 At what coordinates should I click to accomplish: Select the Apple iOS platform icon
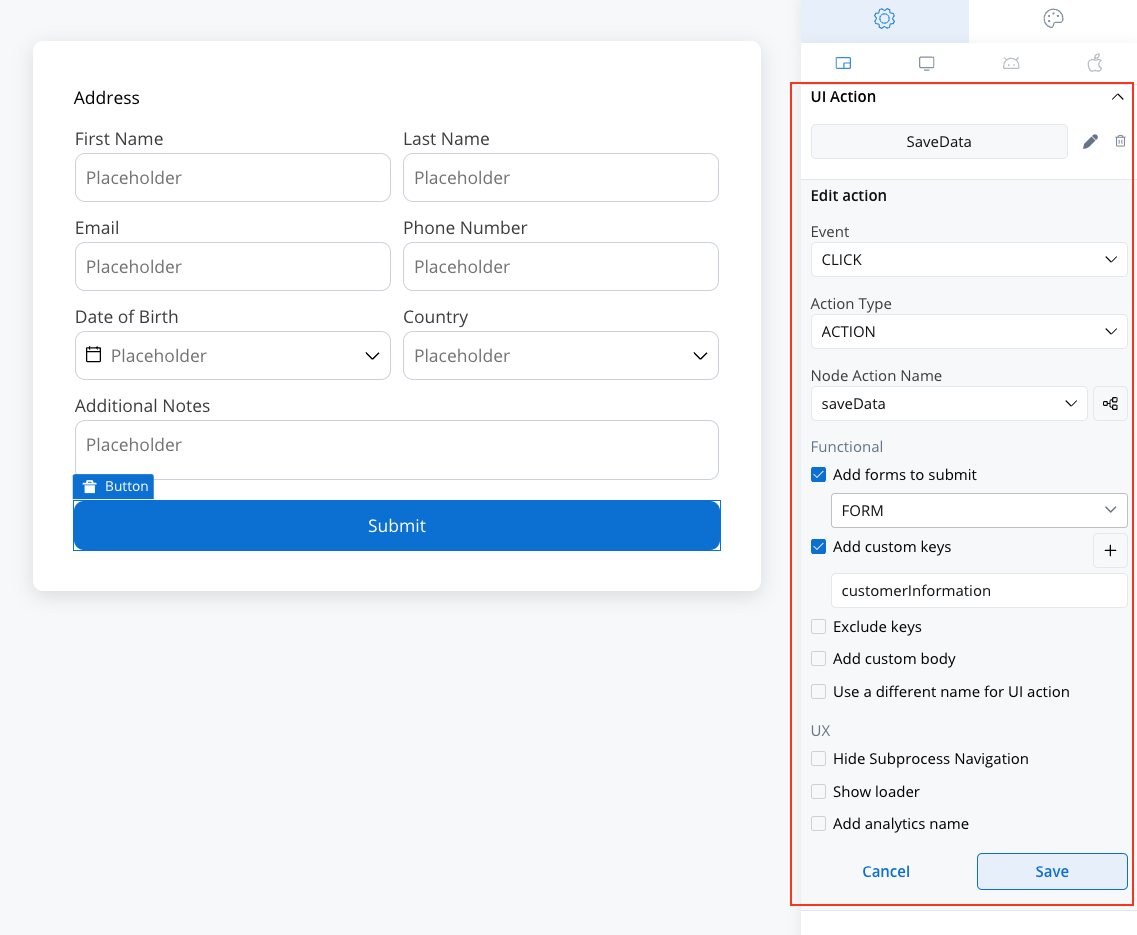[1095, 63]
